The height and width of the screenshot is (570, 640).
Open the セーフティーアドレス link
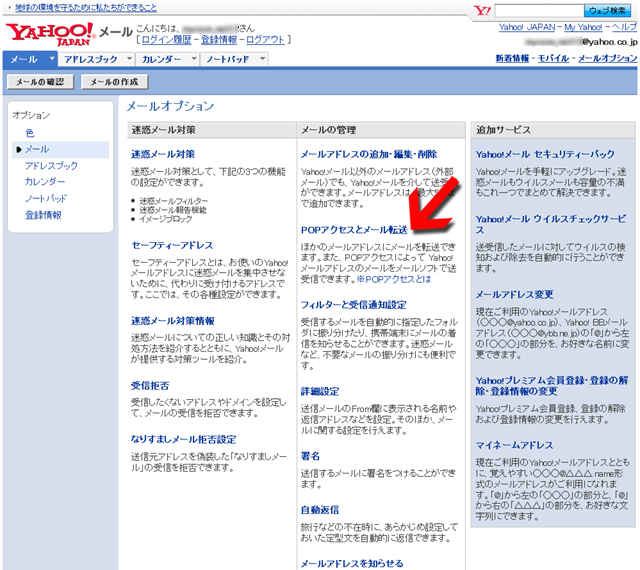point(172,245)
